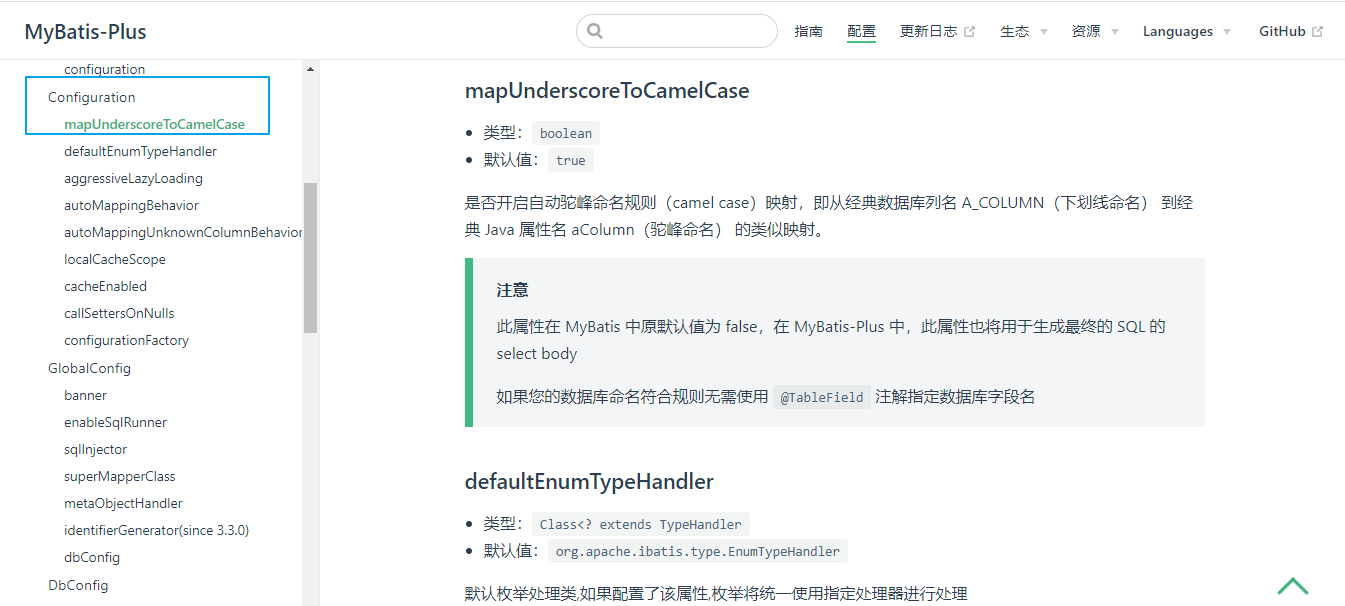Go to cacheEnabled in sidebar

105,286
